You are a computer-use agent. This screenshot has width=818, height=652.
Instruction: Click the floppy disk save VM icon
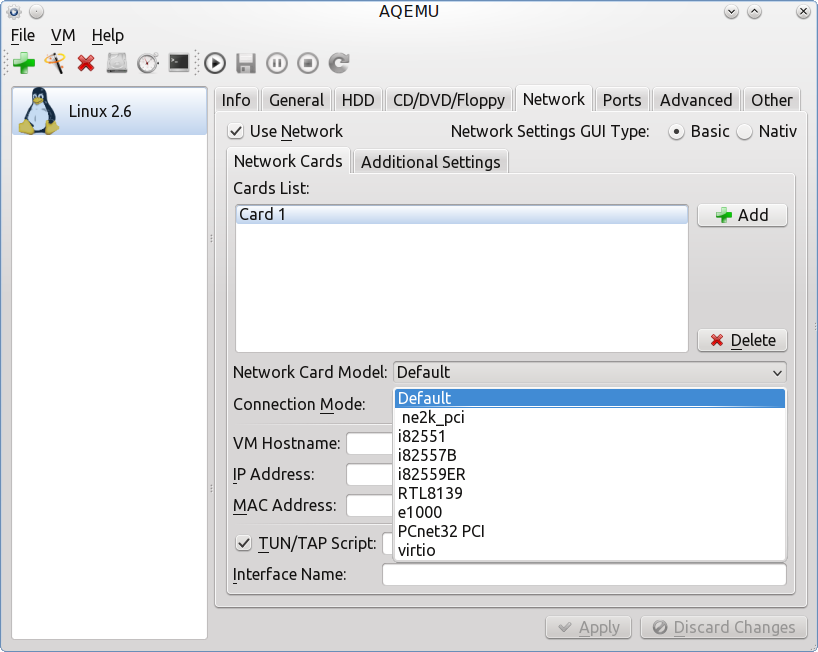pos(246,64)
